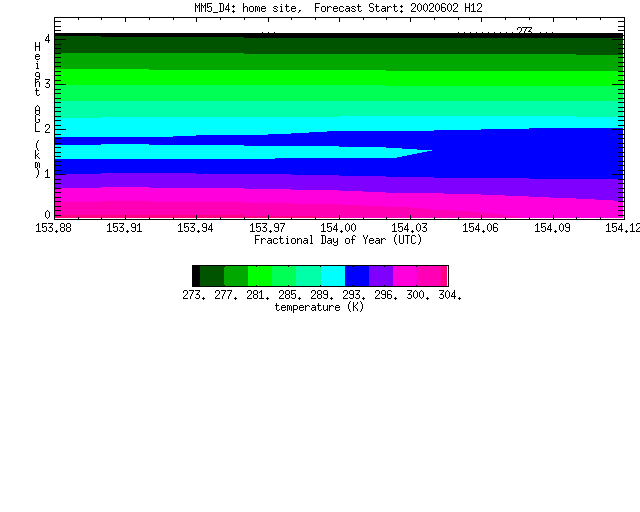Click the magenta swatch in the colorbar legend
Screen dimensions: 640x512
tap(405, 276)
